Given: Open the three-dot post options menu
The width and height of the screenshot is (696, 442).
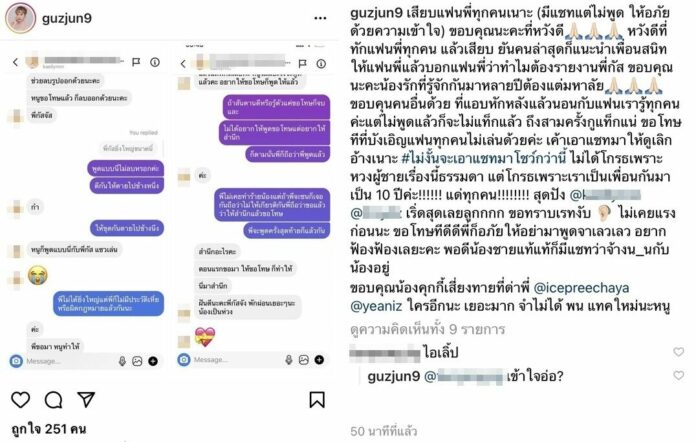Looking at the screenshot, I should [x=320, y=18].
